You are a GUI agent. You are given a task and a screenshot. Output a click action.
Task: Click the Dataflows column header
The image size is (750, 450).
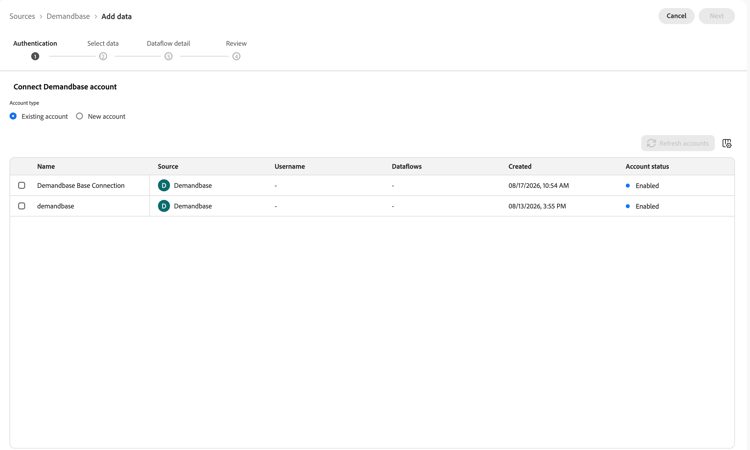[407, 166]
